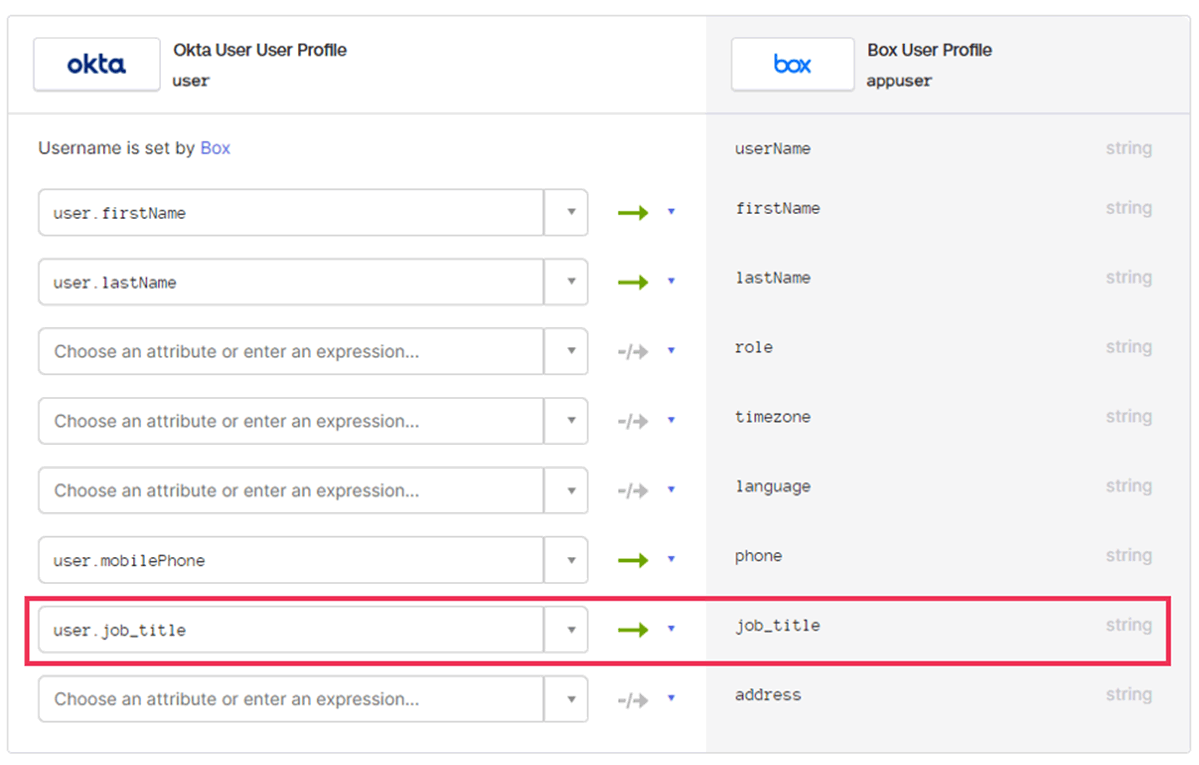Click the green mapping arrow for lastName

click(633, 282)
